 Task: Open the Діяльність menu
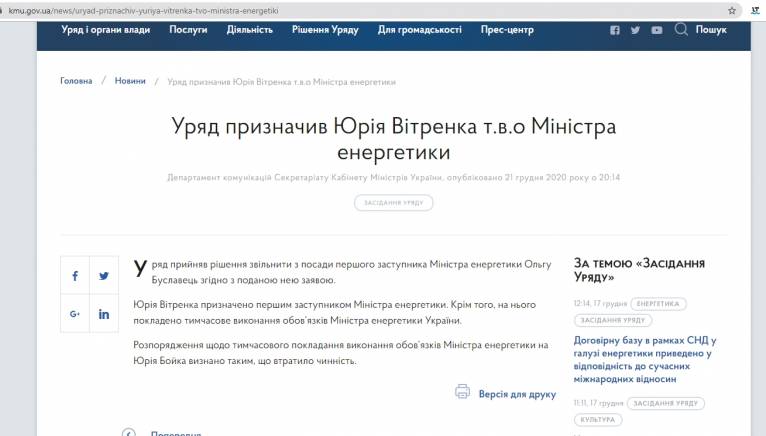[x=250, y=30]
